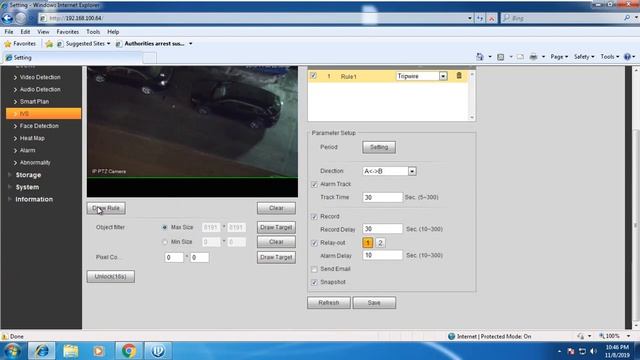Click the browser Back arrow button

tap(7, 18)
